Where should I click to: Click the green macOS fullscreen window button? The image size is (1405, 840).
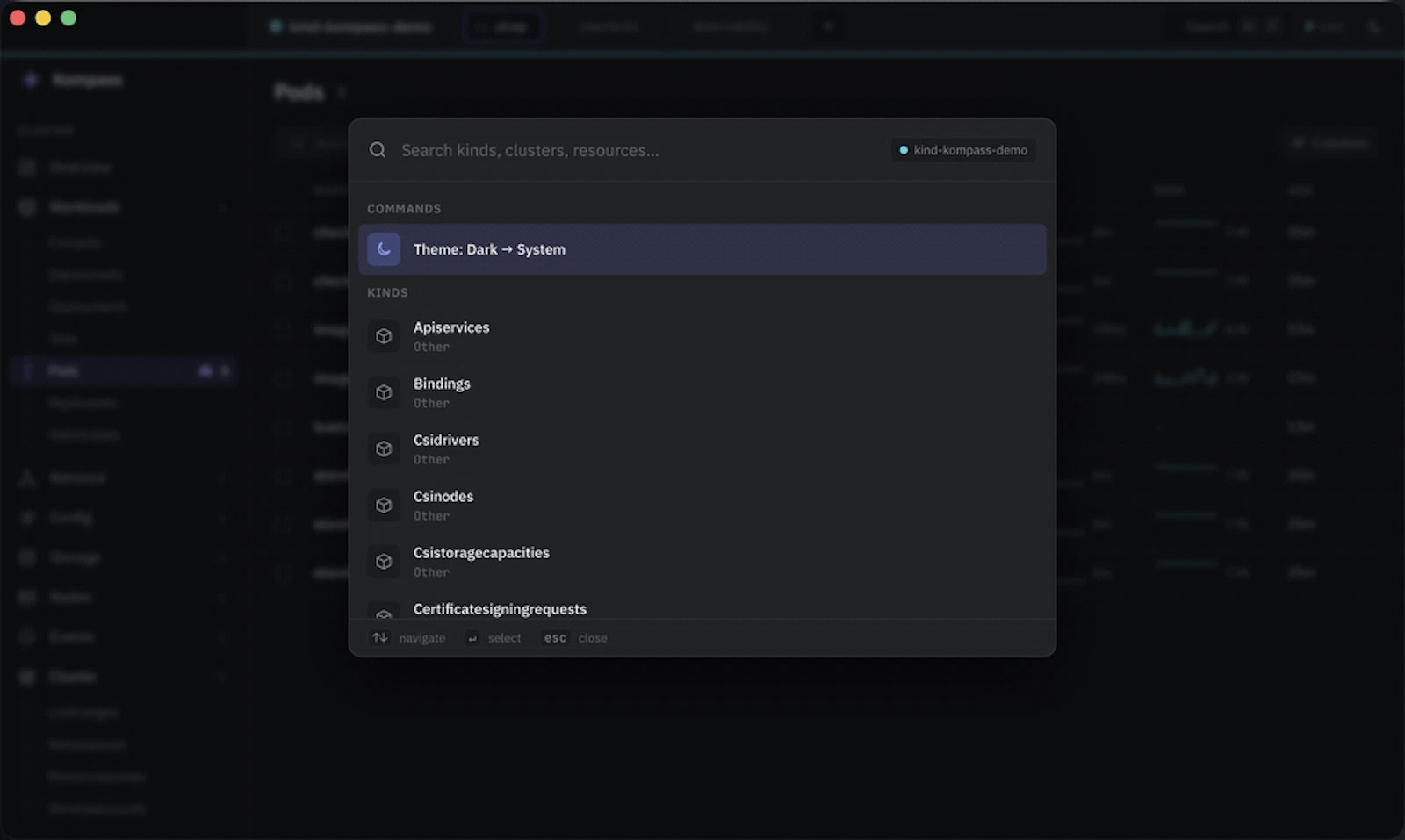pos(68,18)
